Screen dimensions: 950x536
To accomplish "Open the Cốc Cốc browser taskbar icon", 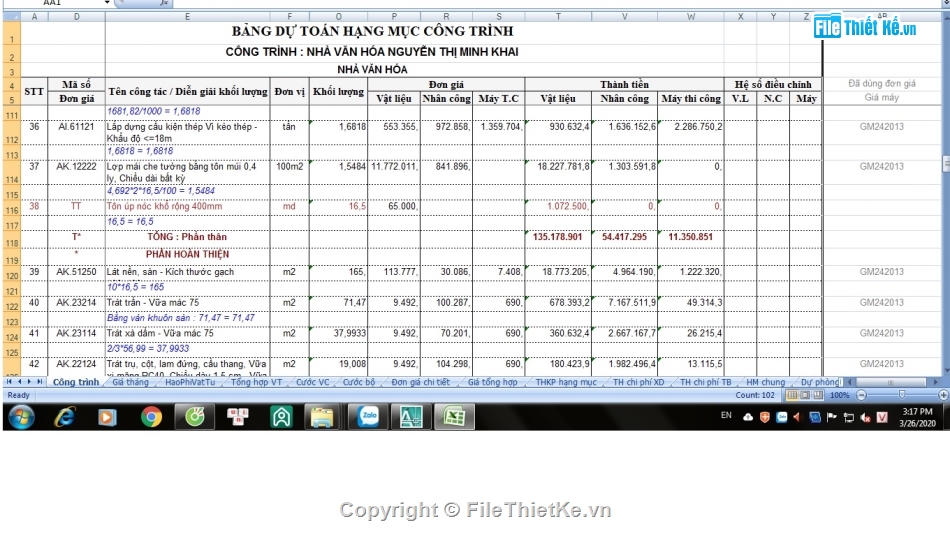I will (194, 417).
